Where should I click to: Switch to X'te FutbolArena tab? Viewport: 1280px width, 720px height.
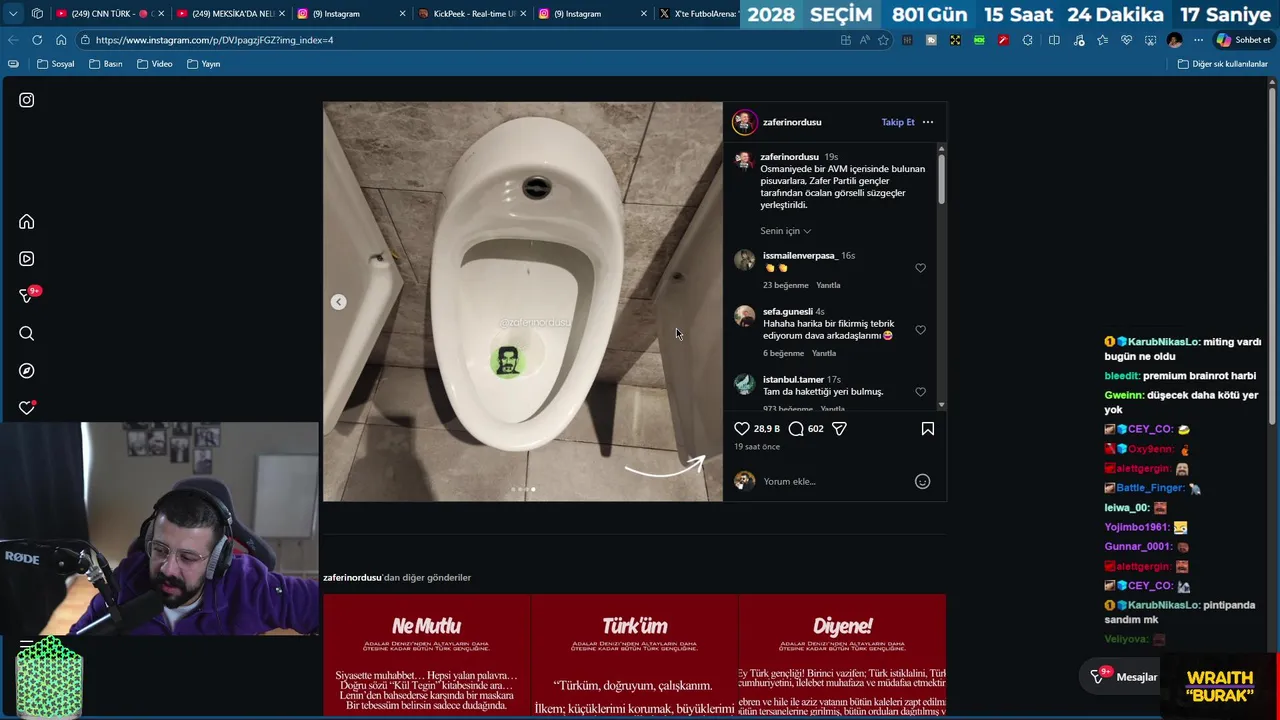tap(697, 14)
